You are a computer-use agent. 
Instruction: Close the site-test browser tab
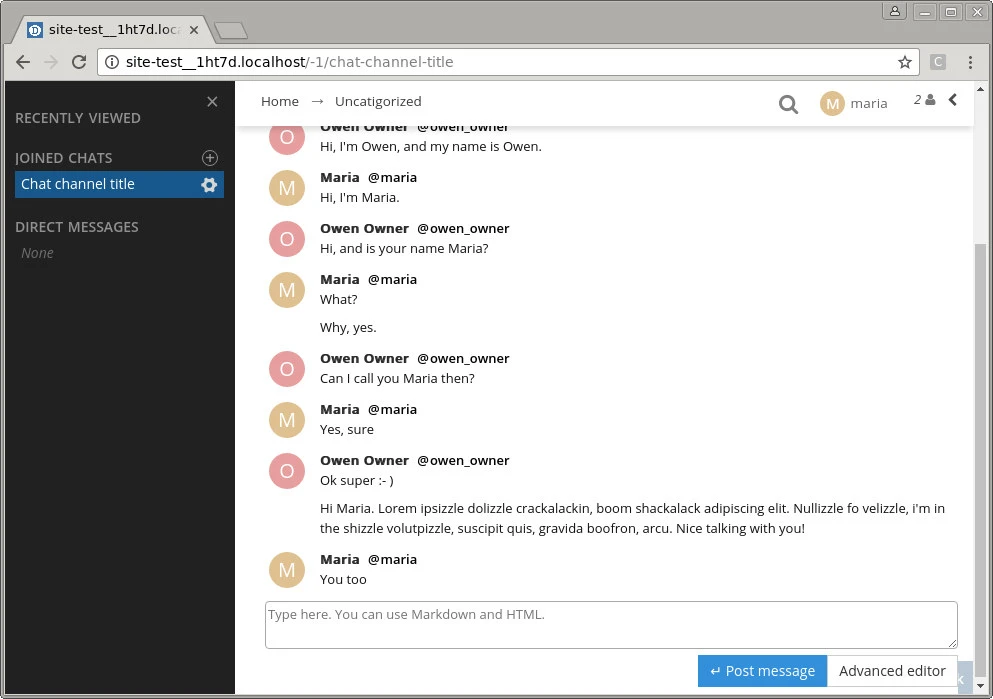click(x=194, y=30)
